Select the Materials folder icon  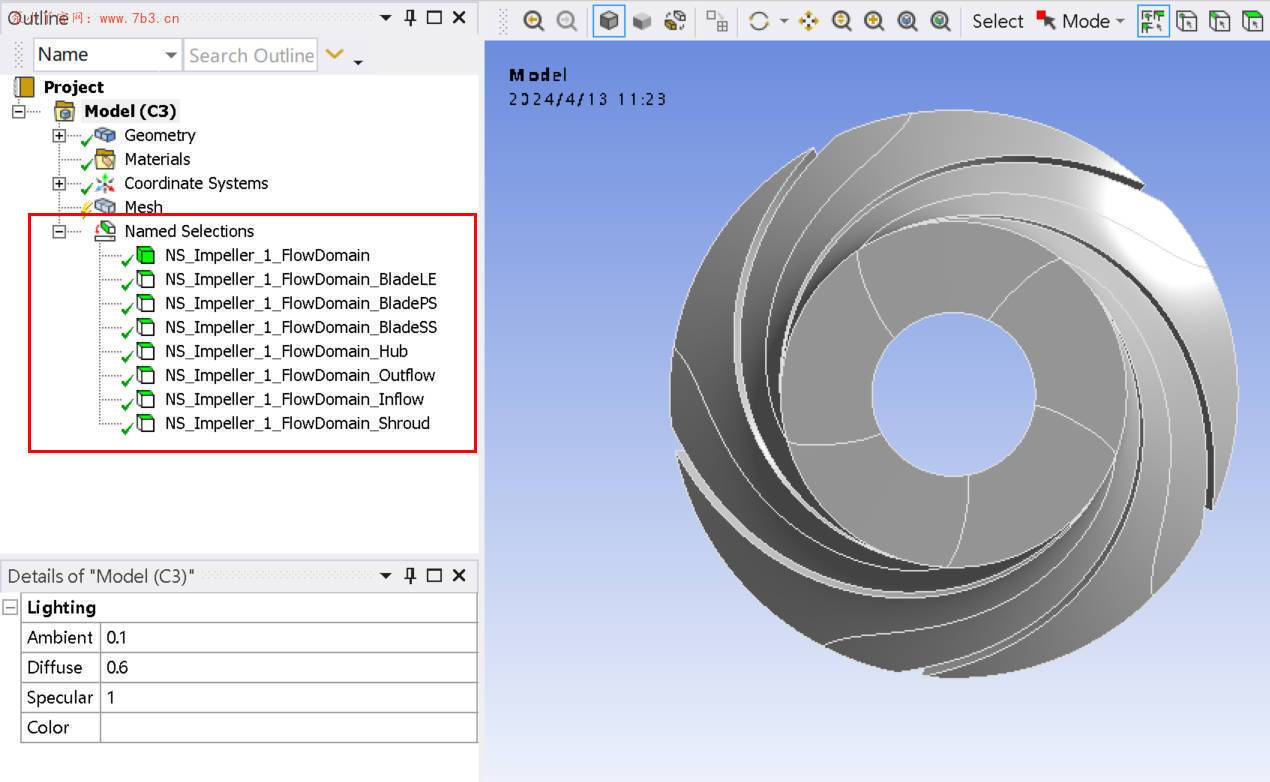(x=105, y=159)
